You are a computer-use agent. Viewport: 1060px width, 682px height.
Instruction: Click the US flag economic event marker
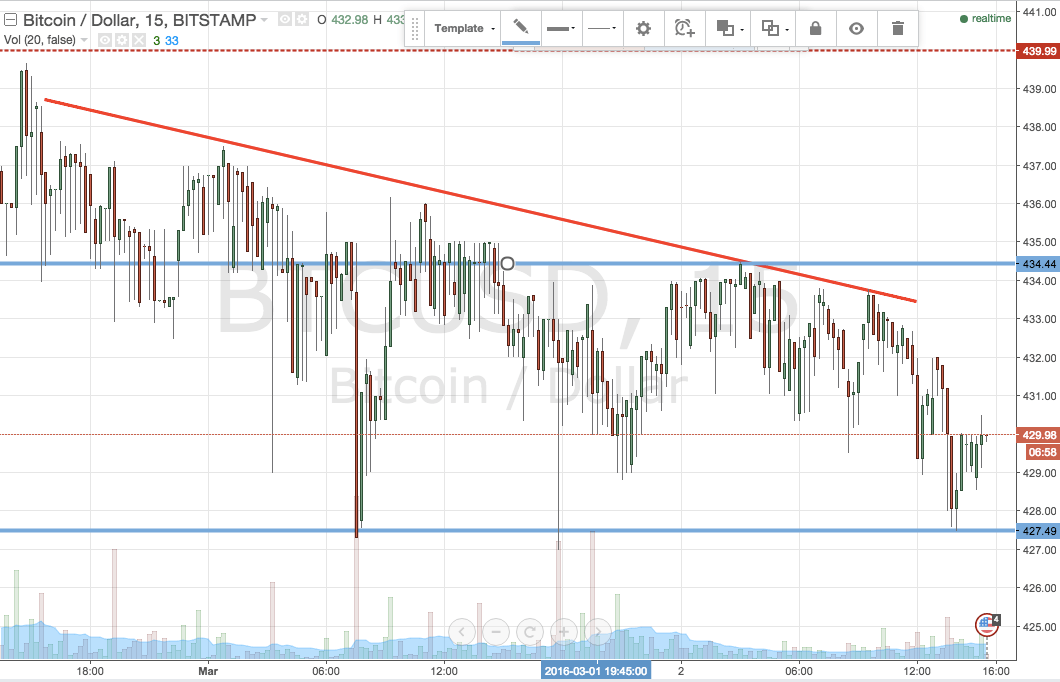pos(986,624)
